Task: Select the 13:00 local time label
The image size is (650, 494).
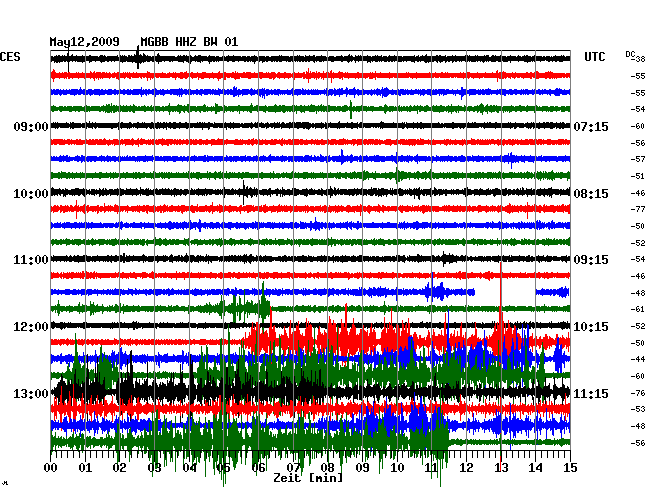Action: click(31, 393)
